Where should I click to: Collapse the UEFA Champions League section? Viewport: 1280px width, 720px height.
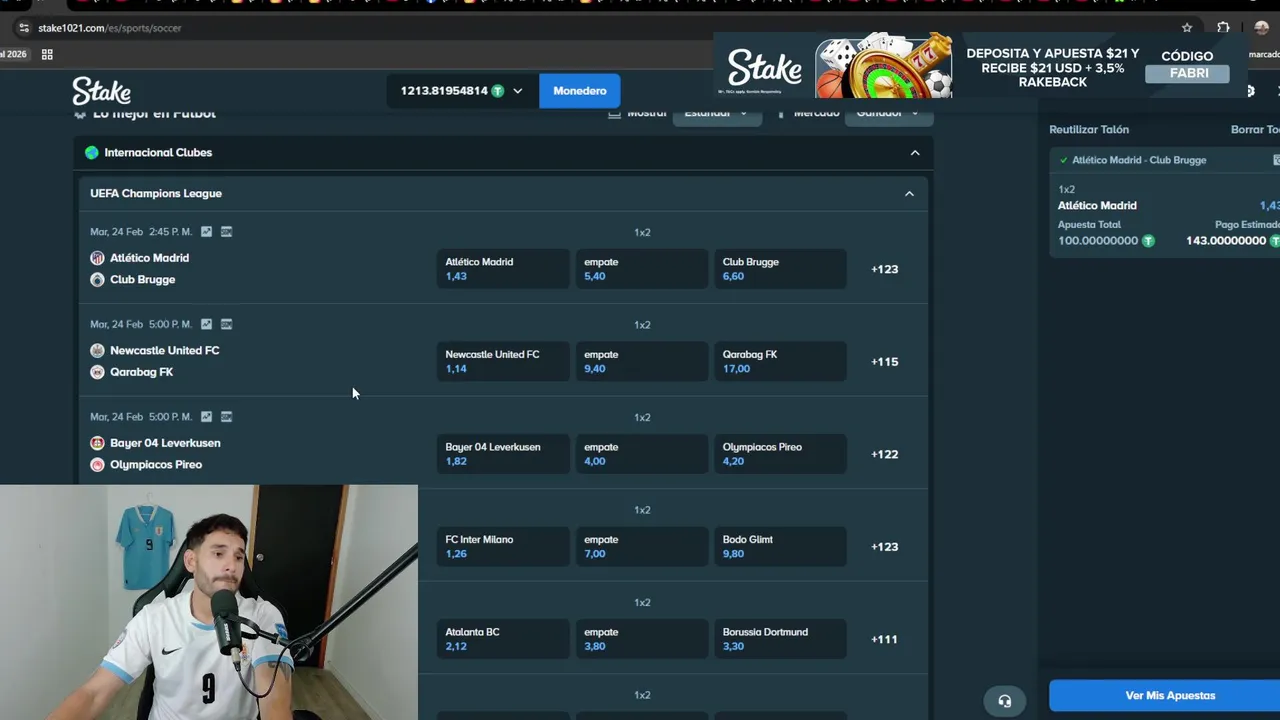(909, 194)
